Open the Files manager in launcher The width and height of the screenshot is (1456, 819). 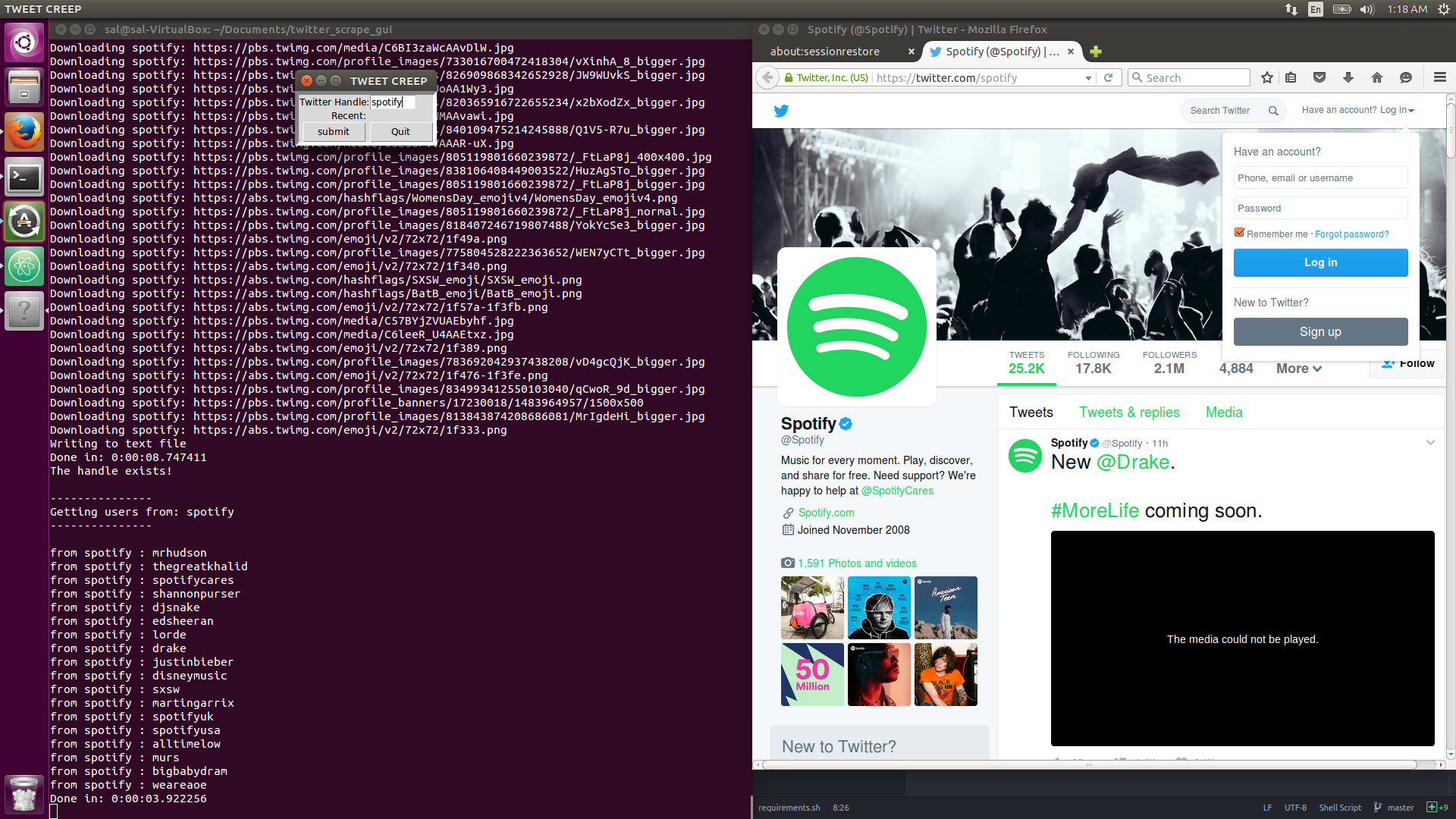coord(24,87)
